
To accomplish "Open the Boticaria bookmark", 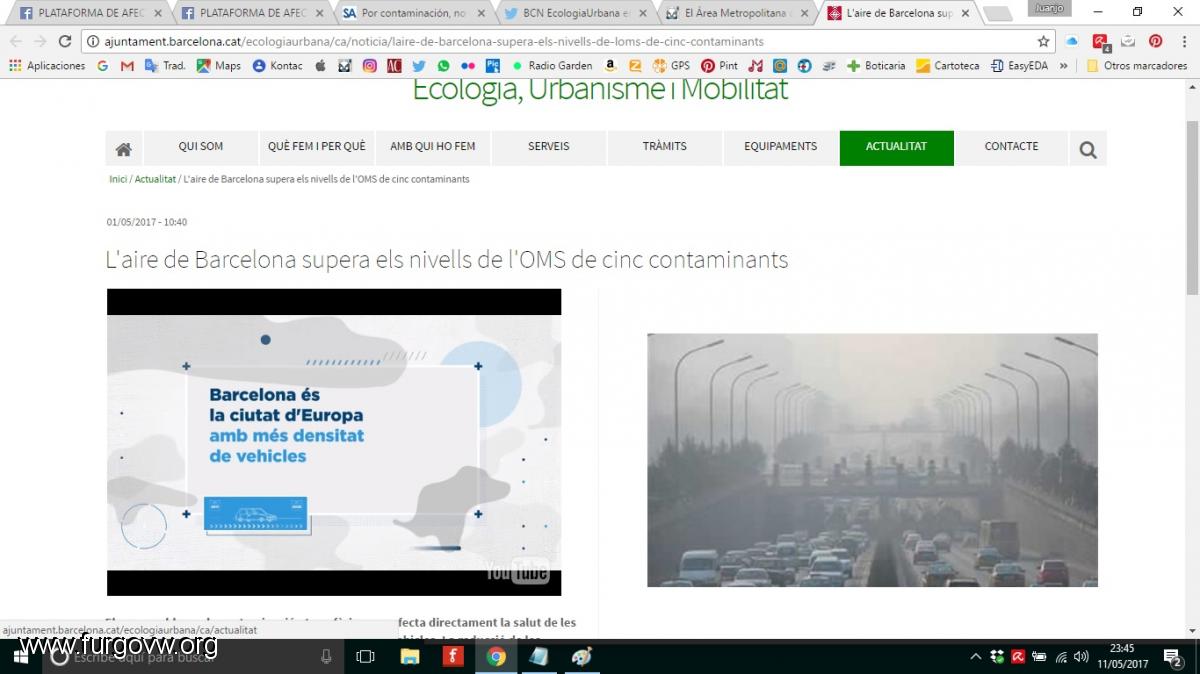I will pos(876,66).
